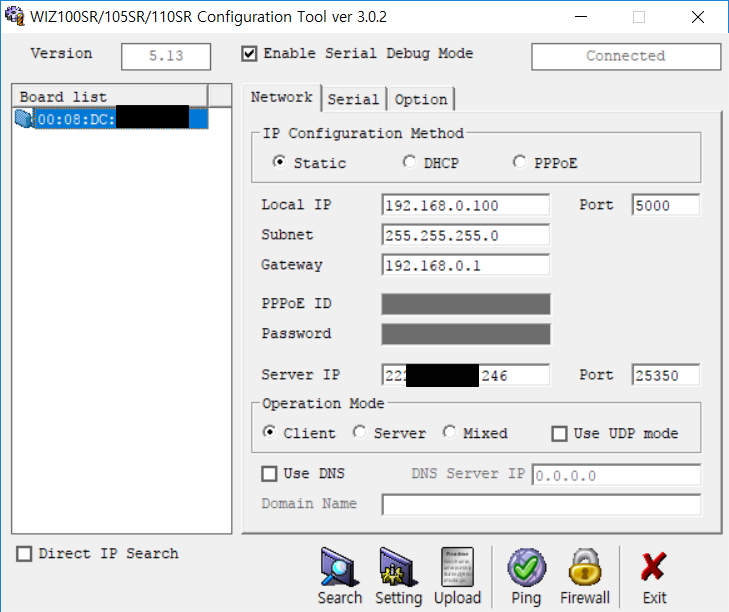The height and width of the screenshot is (612, 729).
Task: Click the Local Port field showing 5000
Action: tap(666, 205)
